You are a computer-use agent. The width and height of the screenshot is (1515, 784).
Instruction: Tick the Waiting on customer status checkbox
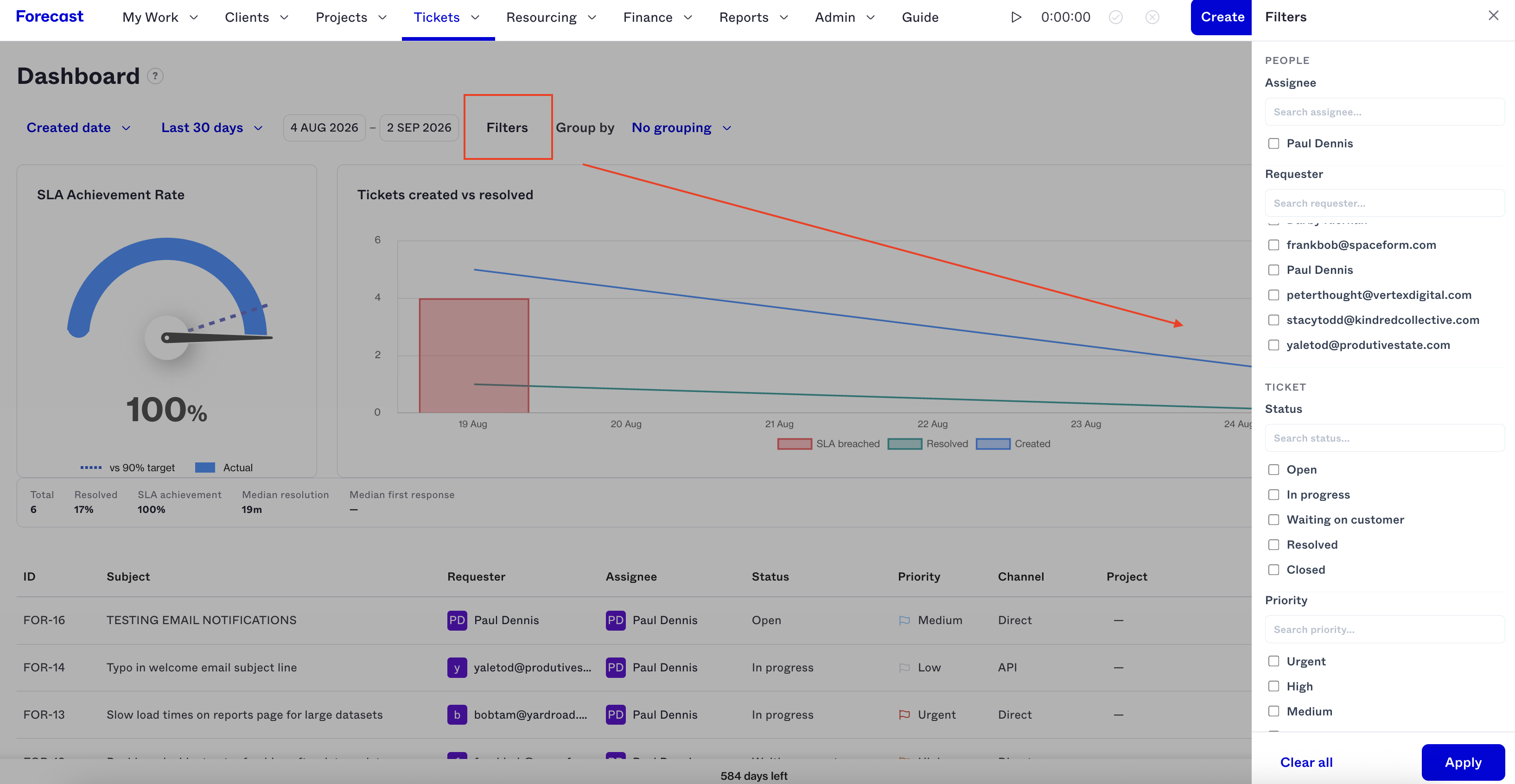click(1273, 519)
